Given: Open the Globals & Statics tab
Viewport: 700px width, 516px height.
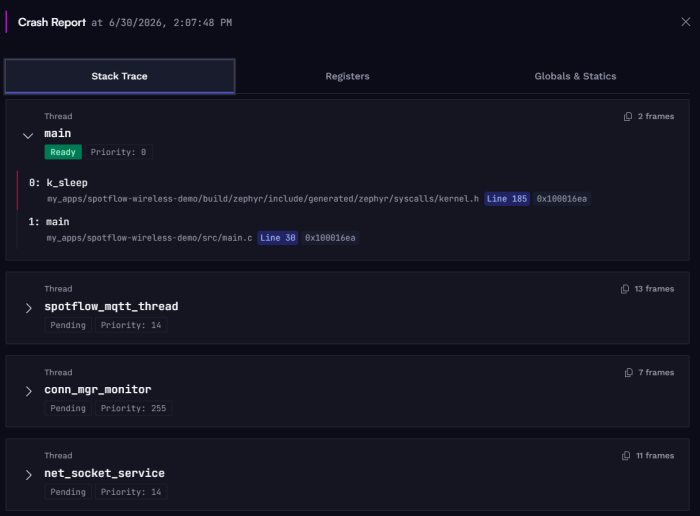Looking at the screenshot, I should click(x=575, y=76).
